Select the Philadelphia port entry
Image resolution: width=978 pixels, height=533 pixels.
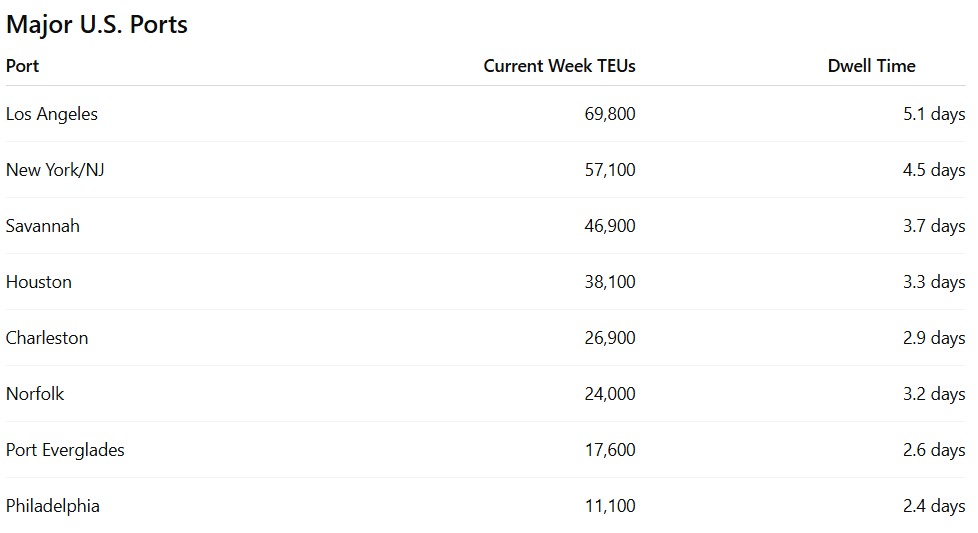coord(52,506)
